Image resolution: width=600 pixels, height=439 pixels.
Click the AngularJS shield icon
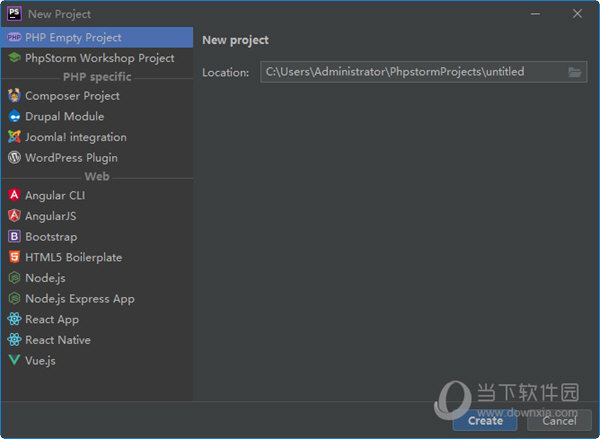coord(14,216)
